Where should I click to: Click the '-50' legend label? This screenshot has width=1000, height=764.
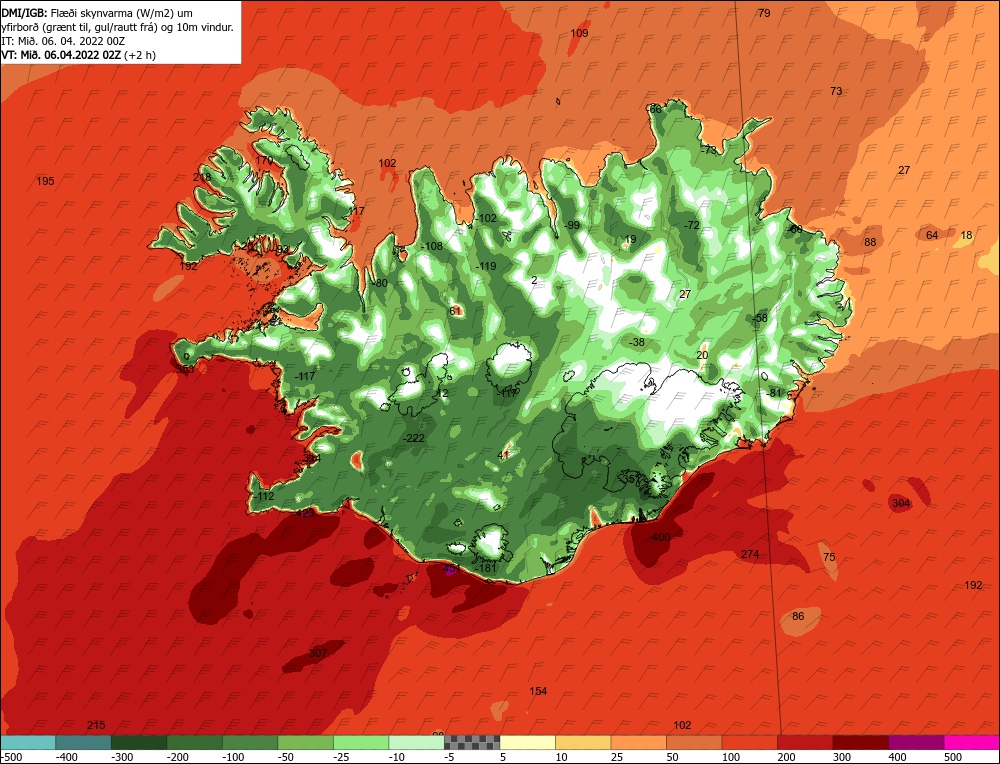coord(287,757)
